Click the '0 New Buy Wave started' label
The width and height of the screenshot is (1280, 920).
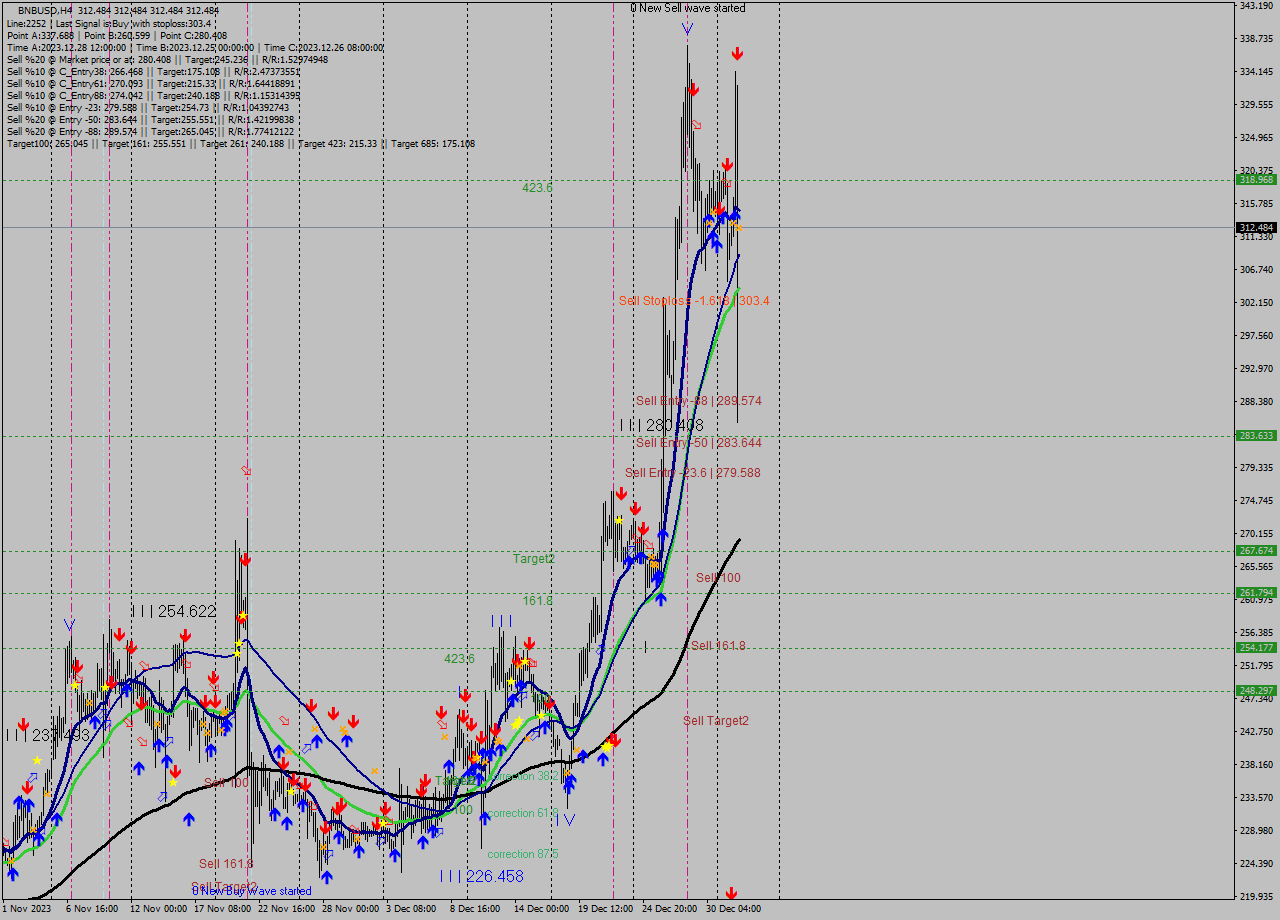(252, 891)
